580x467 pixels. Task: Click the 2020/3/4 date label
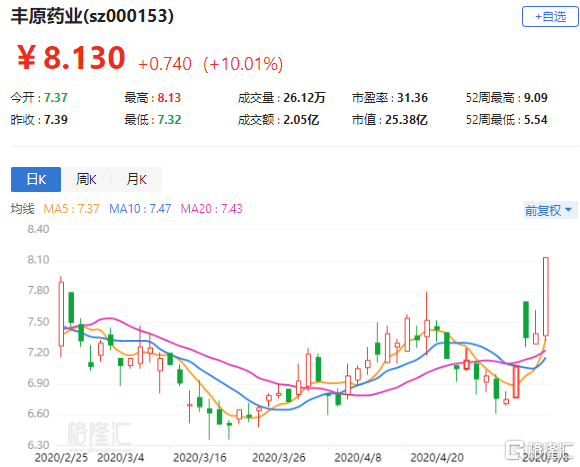coord(121,458)
